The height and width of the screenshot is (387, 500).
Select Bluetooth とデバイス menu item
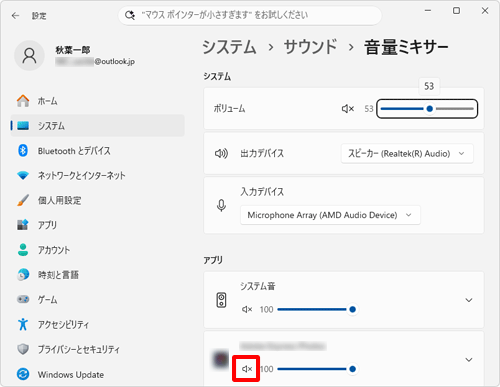click(x=98, y=150)
